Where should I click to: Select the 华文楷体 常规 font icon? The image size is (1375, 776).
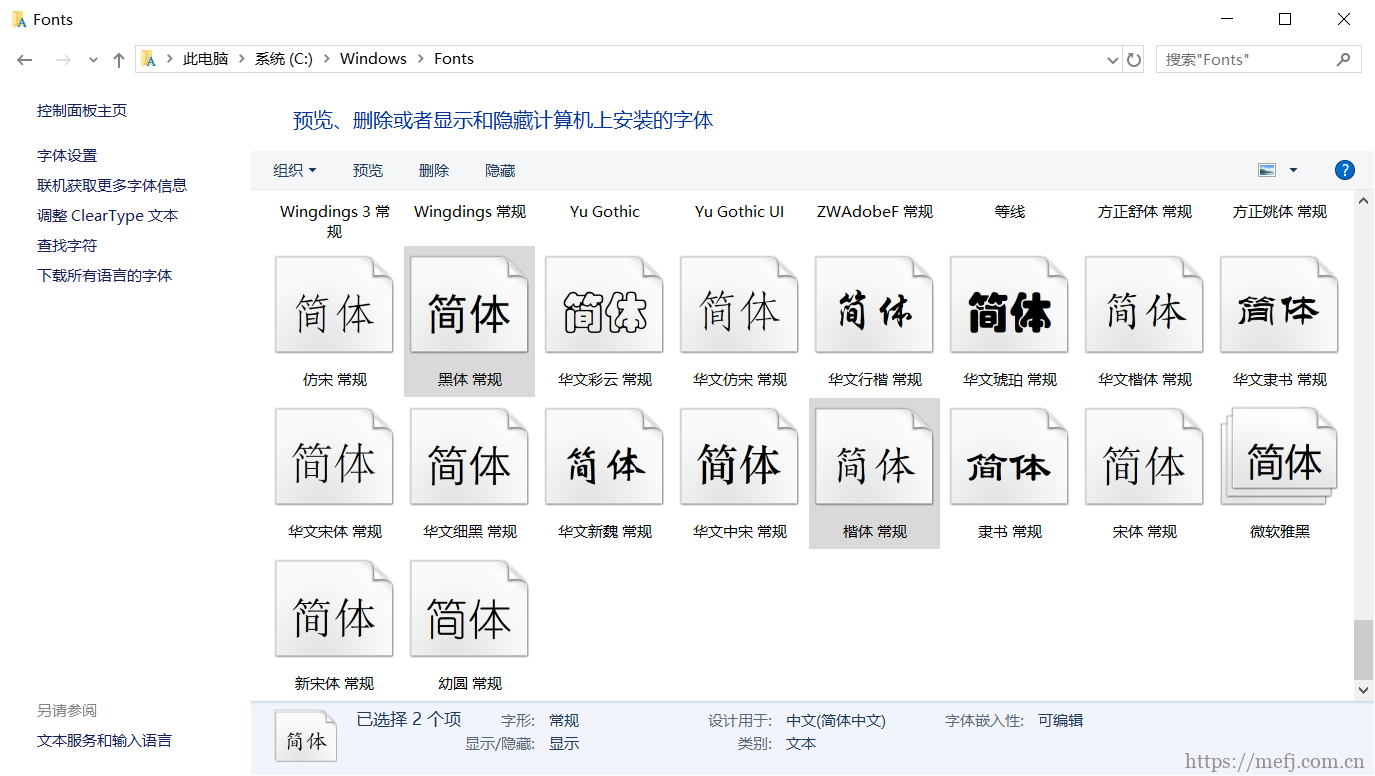[x=1144, y=305]
